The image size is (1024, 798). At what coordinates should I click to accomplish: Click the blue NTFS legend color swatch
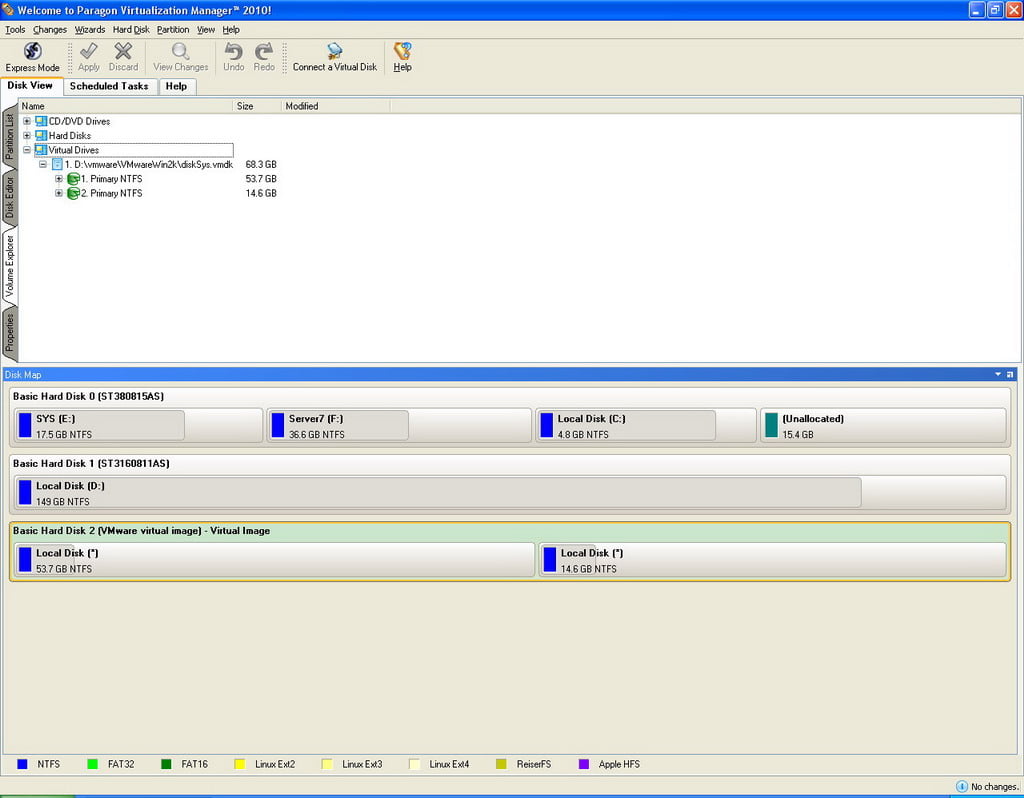pos(22,764)
